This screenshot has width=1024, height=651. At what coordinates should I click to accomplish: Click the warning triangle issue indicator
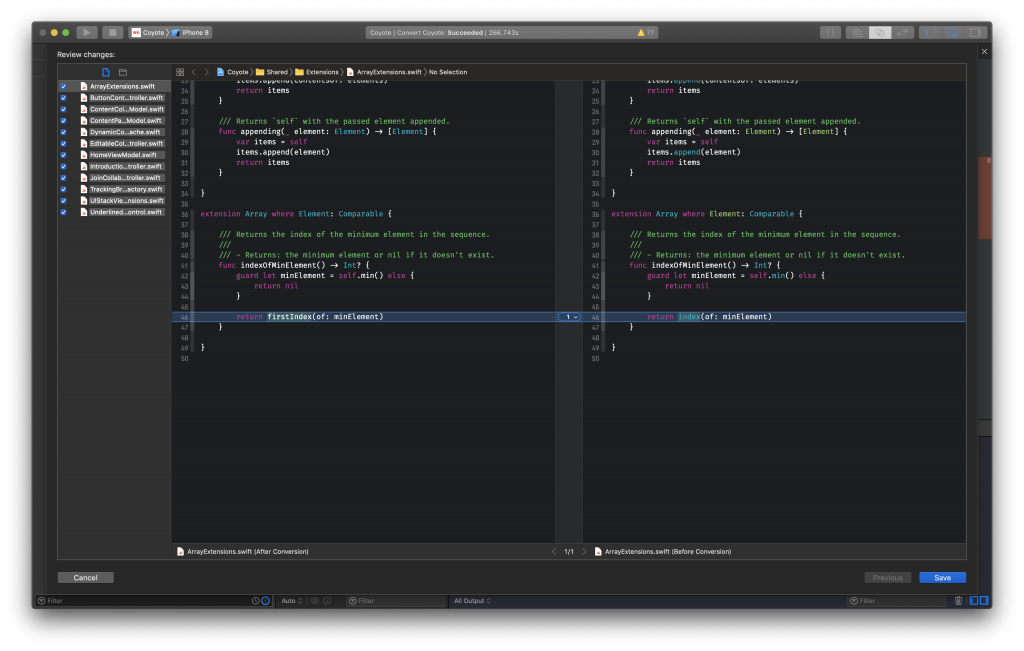pos(640,33)
